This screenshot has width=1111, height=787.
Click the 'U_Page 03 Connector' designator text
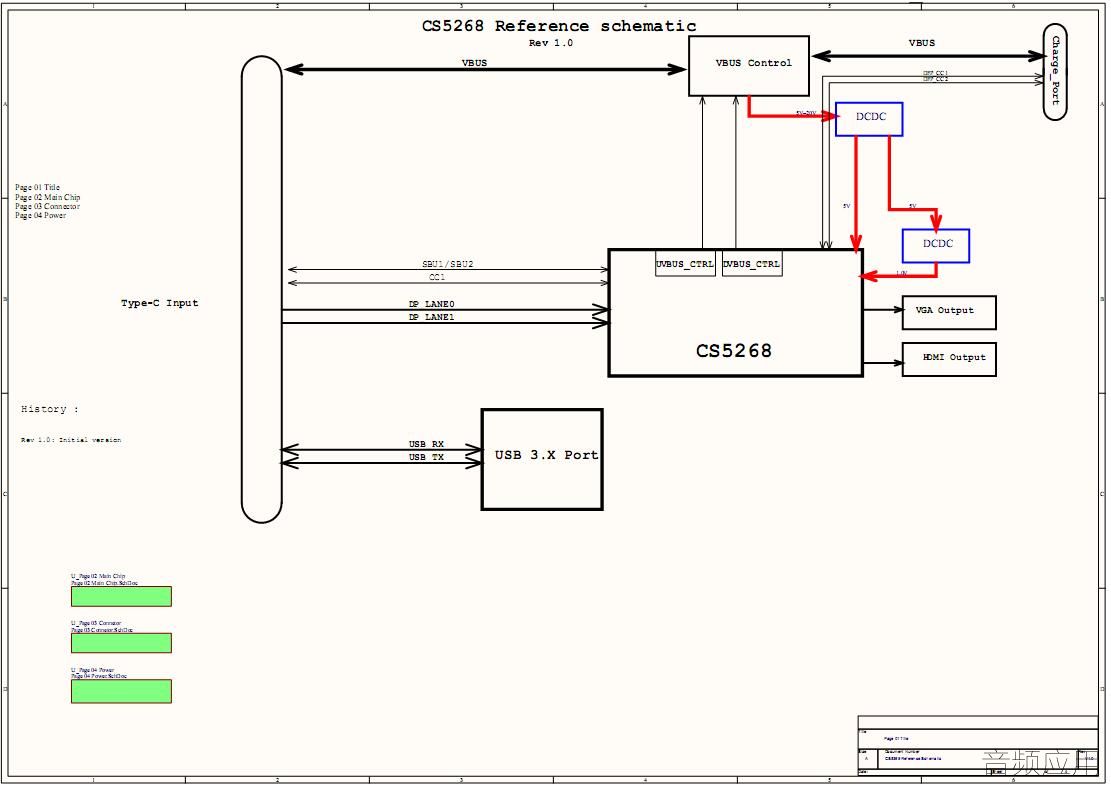pos(96,623)
